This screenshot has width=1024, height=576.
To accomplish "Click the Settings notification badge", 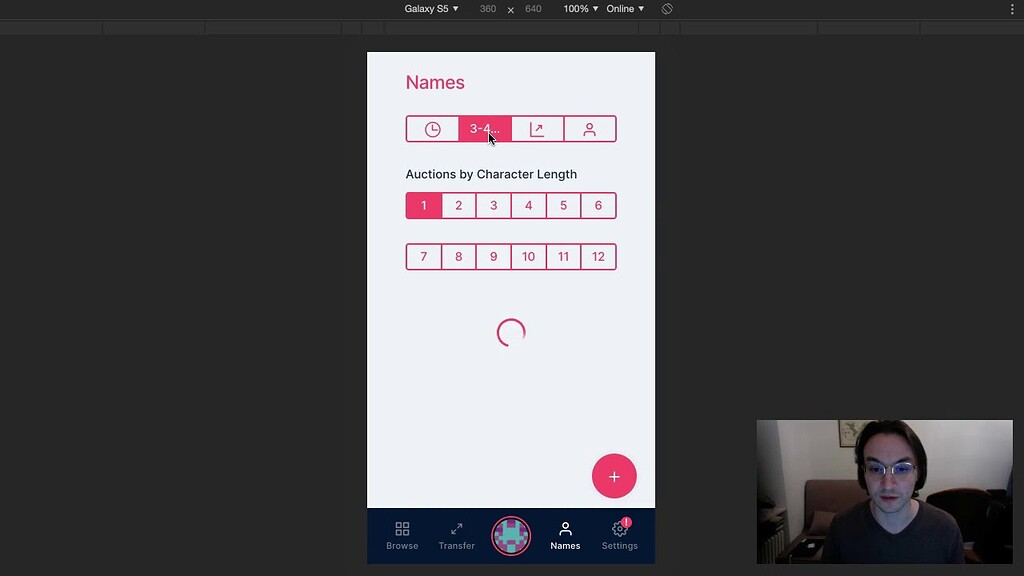I will pos(626,521).
